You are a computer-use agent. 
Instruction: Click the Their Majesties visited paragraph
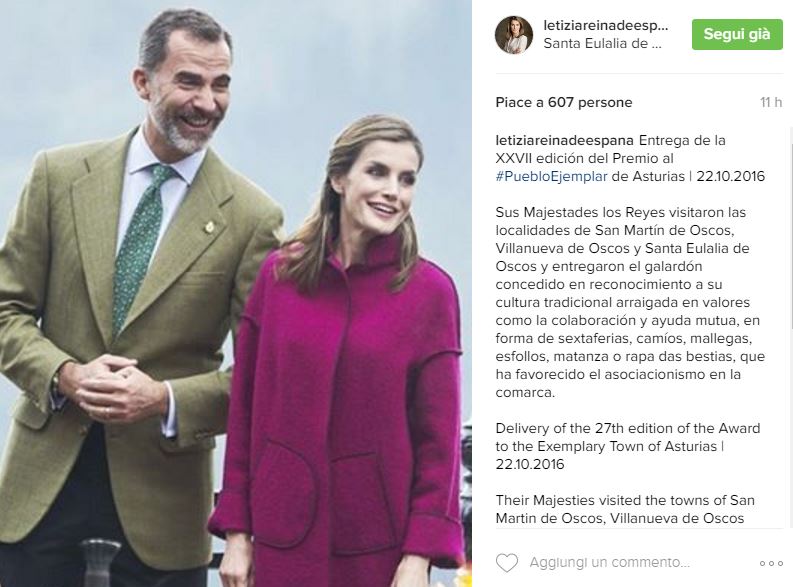pos(625,509)
